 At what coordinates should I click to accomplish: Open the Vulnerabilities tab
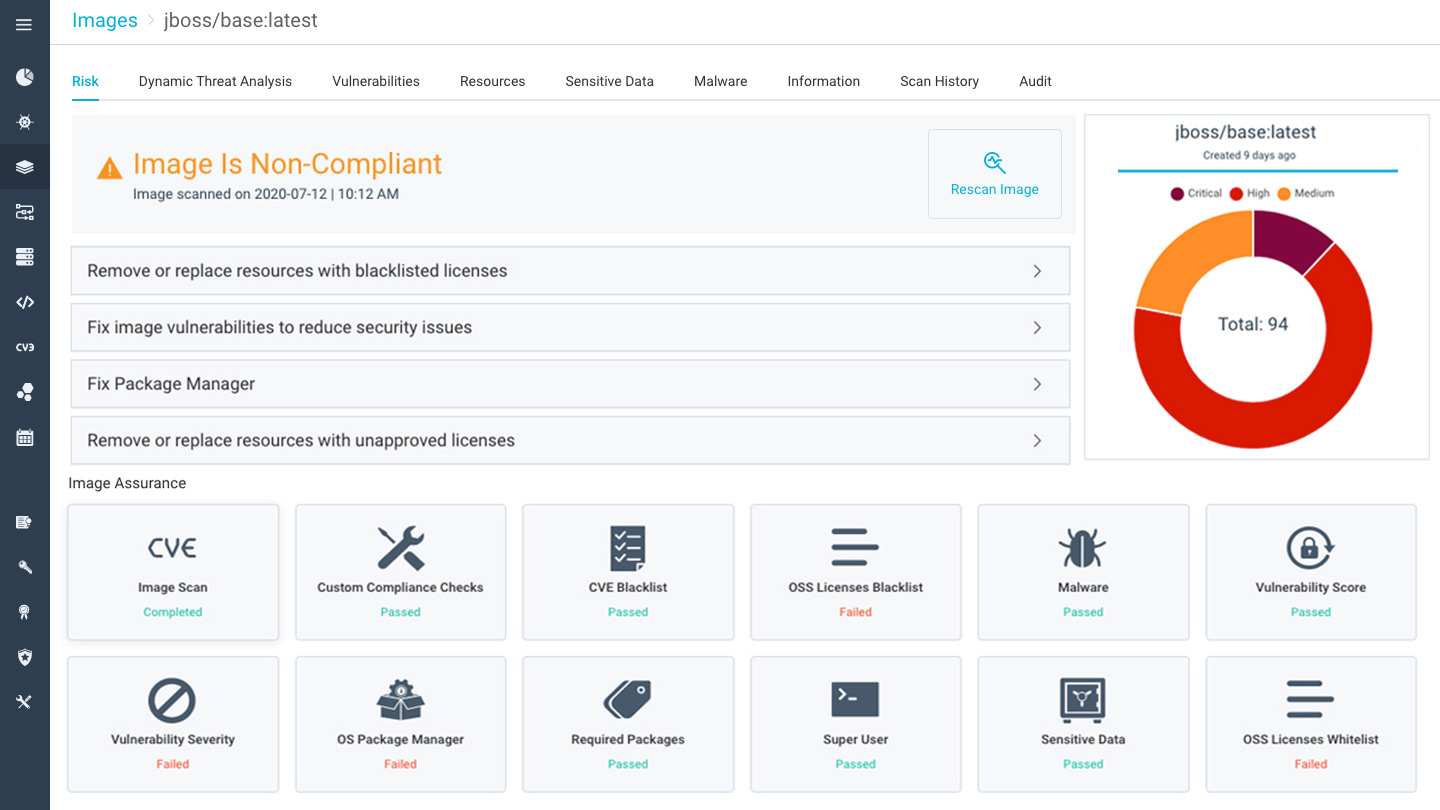pos(376,81)
